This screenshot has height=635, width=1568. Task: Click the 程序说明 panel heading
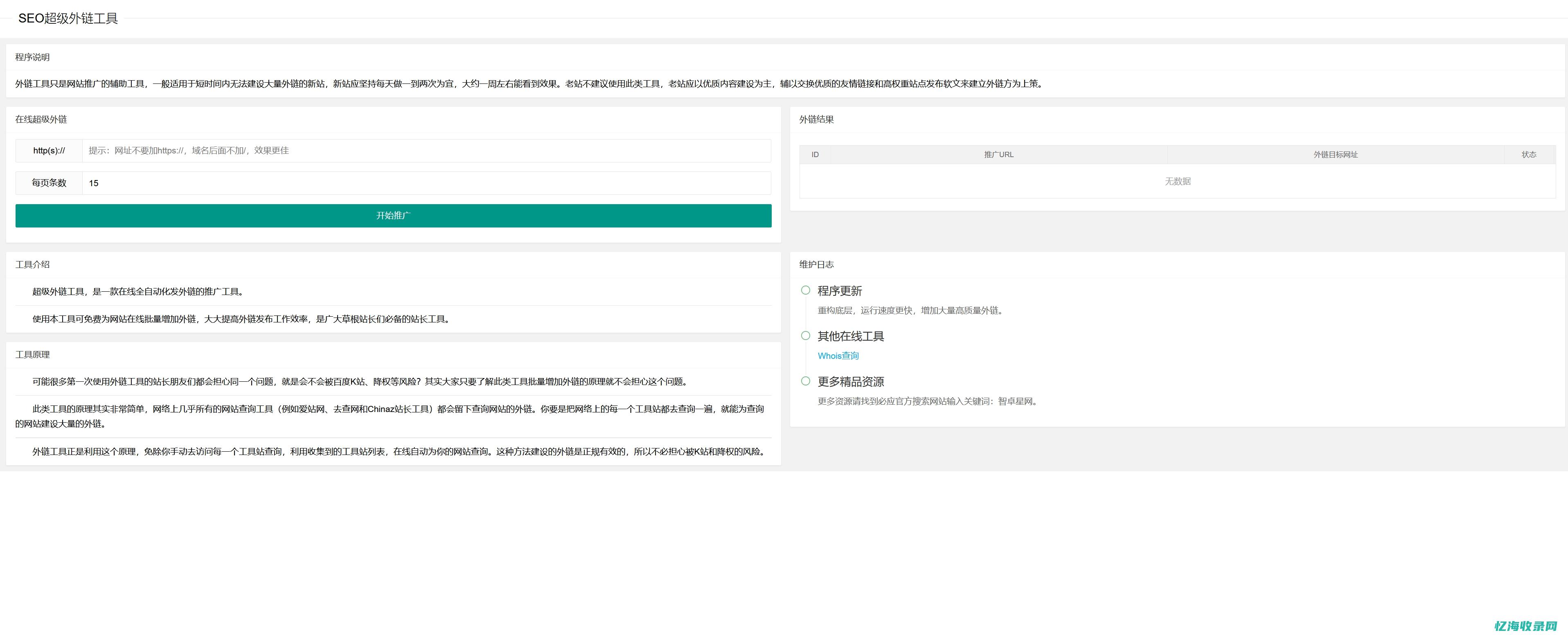(32, 57)
